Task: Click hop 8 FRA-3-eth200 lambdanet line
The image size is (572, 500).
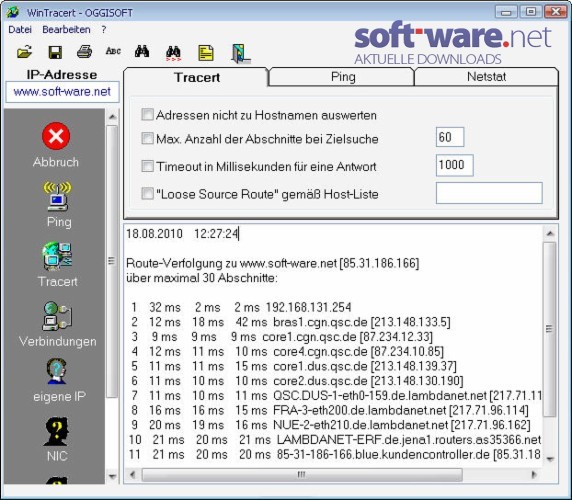Action: (x=329, y=410)
